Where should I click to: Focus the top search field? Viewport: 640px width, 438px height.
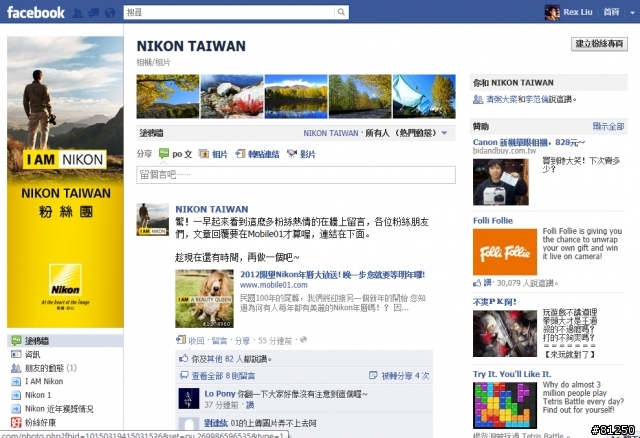click(x=229, y=12)
